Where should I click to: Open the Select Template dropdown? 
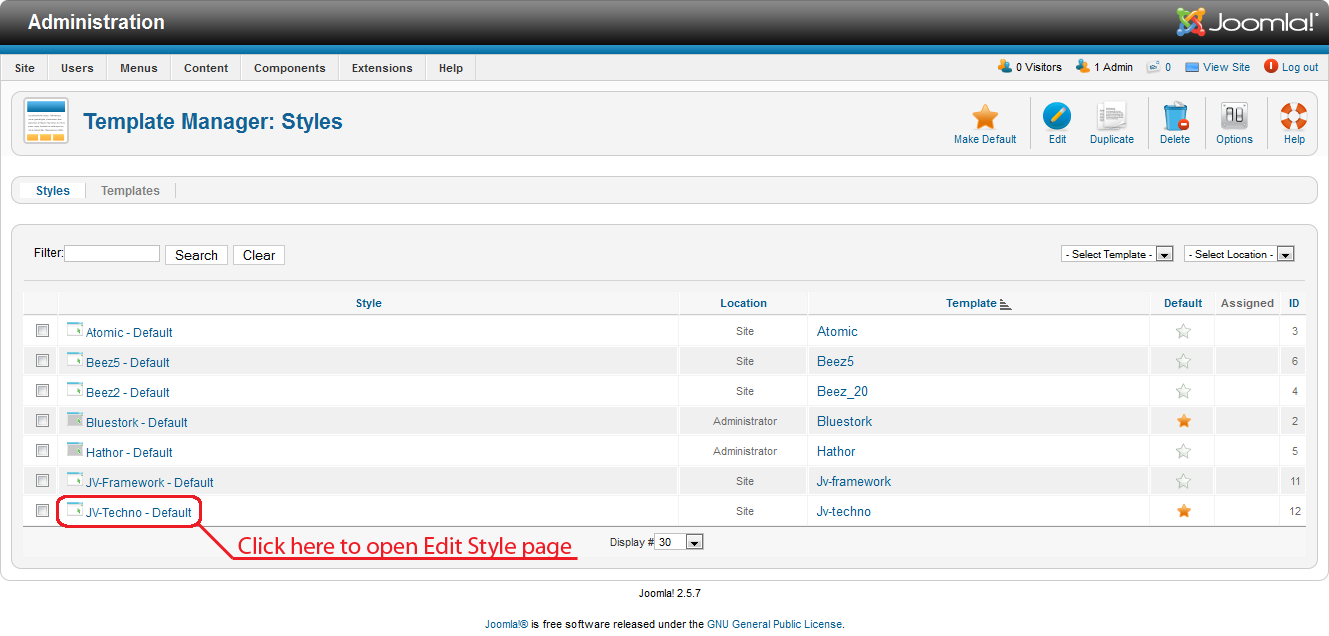(1117, 254)
